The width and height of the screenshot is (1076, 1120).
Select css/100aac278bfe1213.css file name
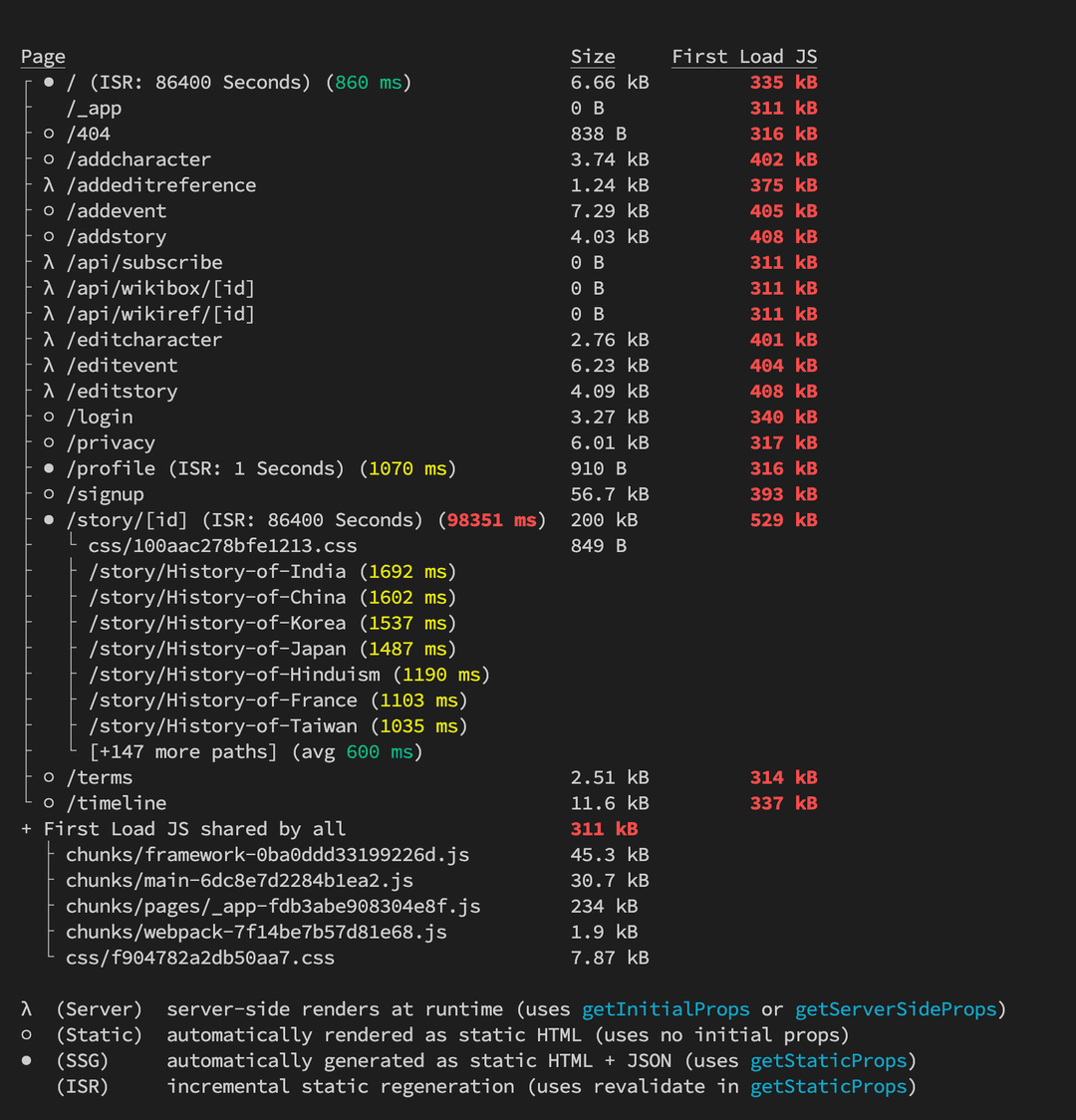coord(222,545)
